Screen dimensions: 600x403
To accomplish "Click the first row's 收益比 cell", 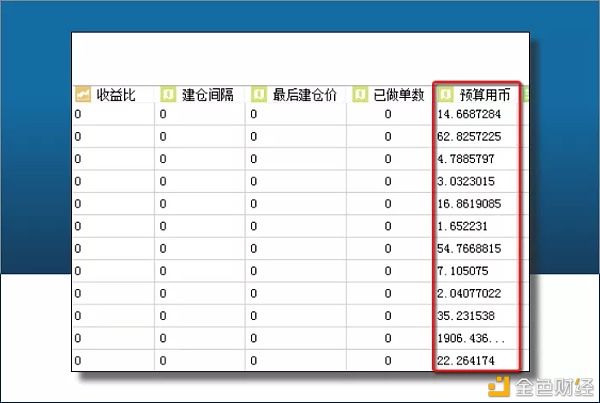I will click(112, 115).
